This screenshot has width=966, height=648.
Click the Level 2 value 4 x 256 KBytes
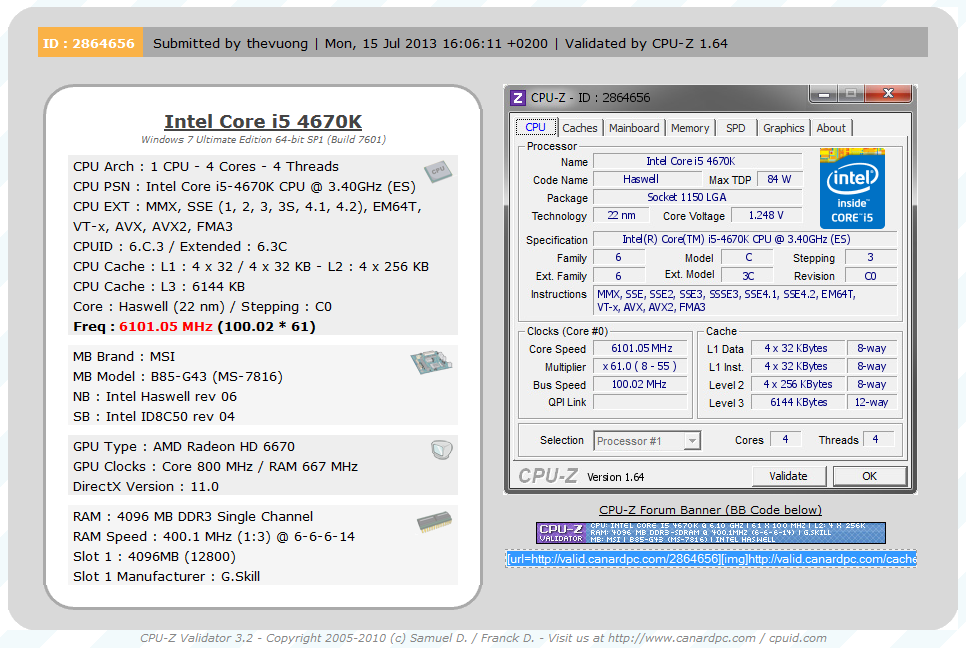tap(796, 384)
